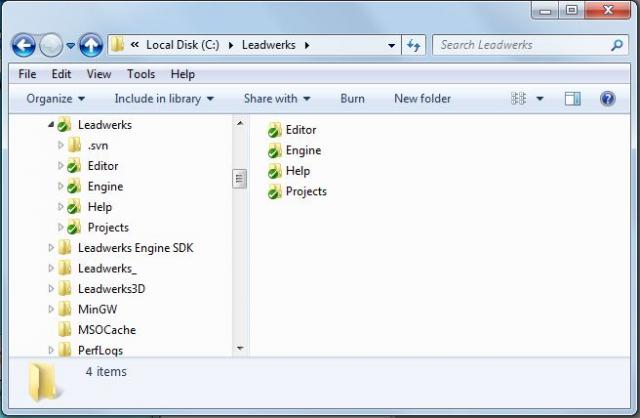Click Projects folder icon in file list
Image resolution: width=640 pixels, height=418 pixels.
coord(274,191)
